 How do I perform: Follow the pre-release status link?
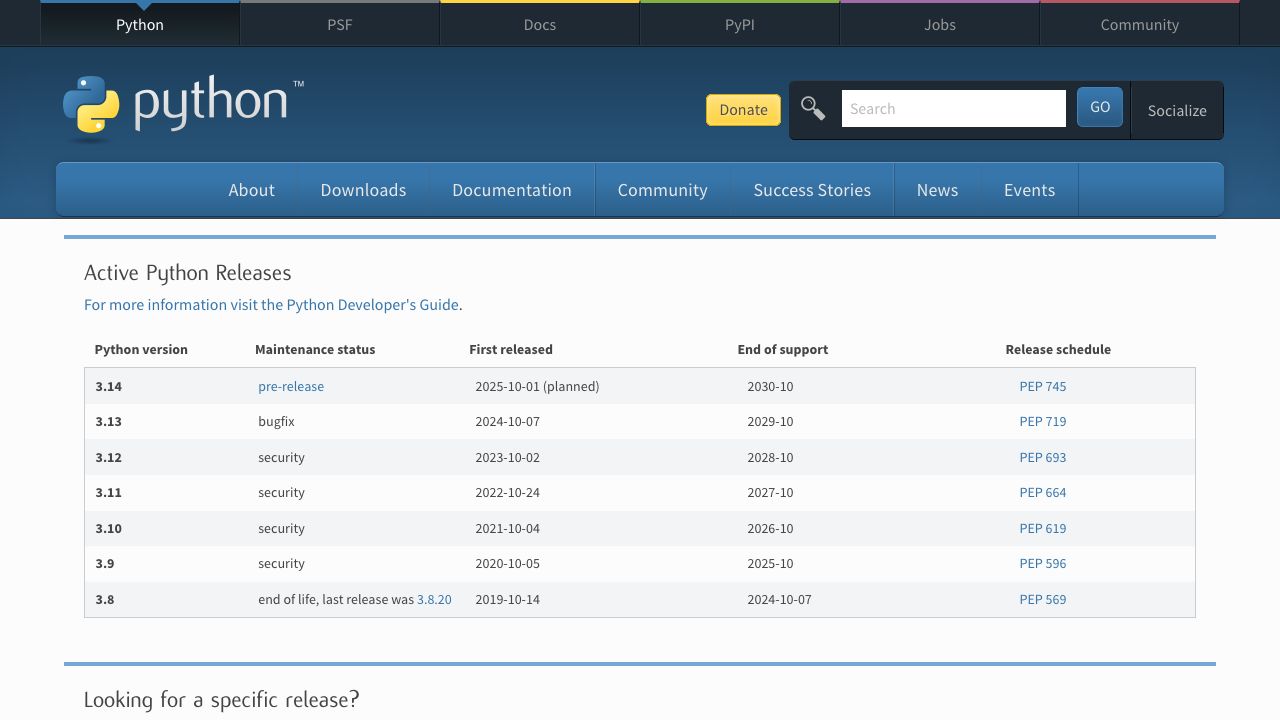click(x=291, y=387)
